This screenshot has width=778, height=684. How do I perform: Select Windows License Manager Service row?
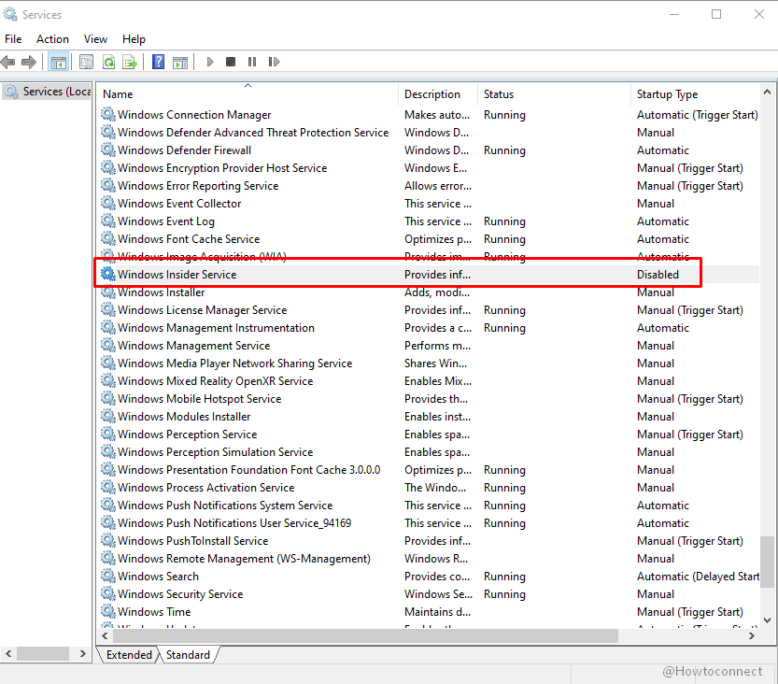[429, 310]
